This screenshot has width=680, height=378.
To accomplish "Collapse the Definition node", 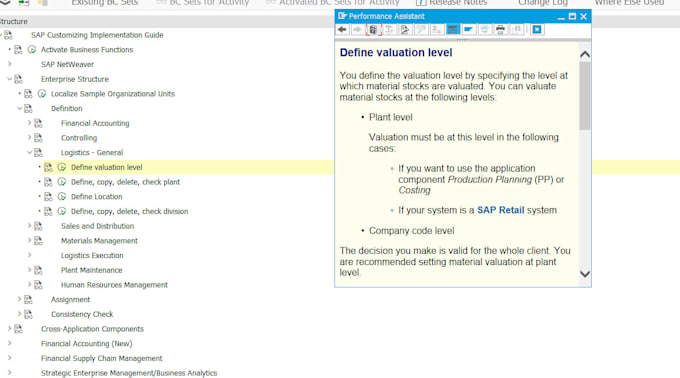I will coord(20,108).
